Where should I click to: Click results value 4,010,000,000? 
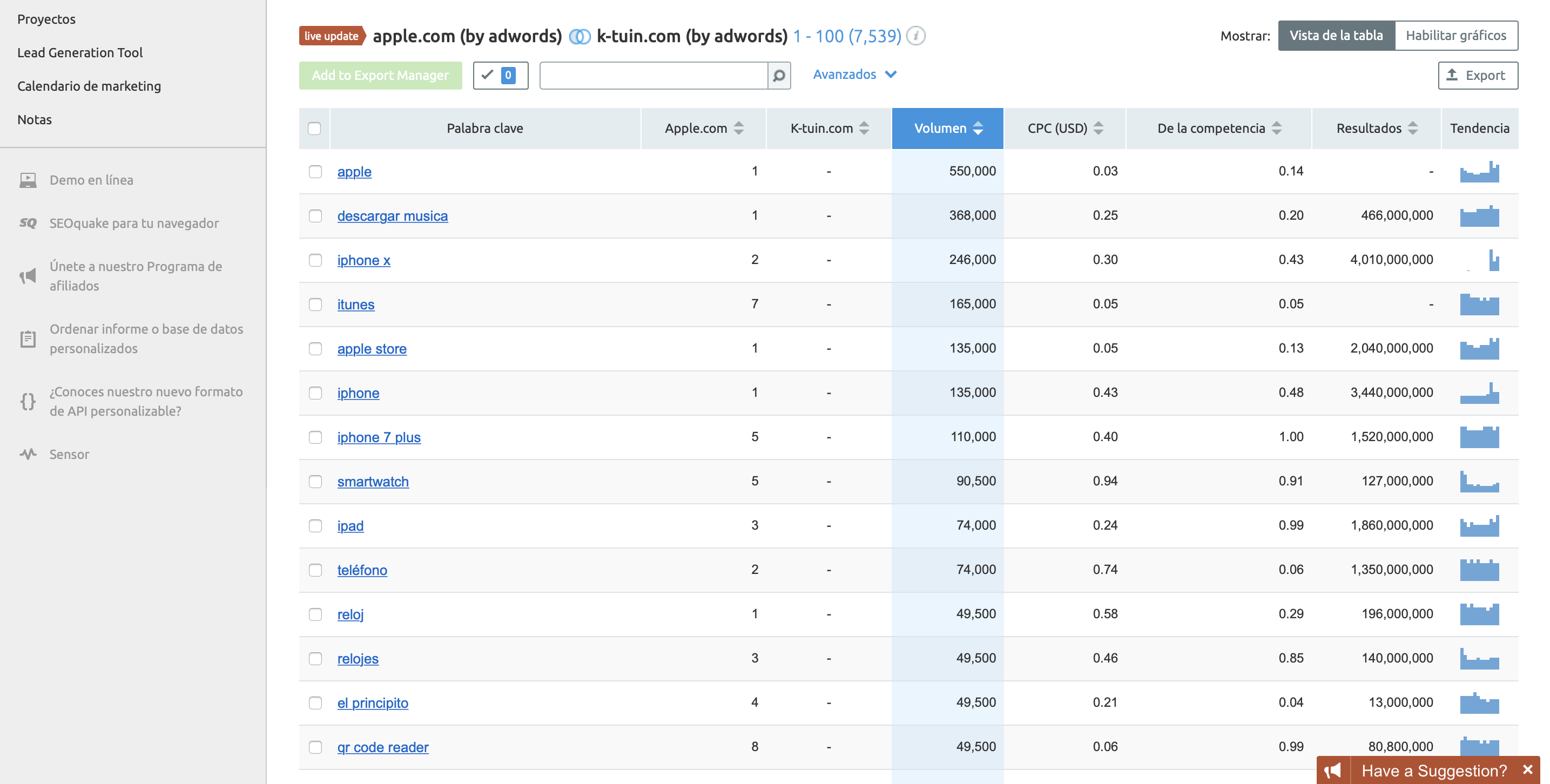point(1391,259)
